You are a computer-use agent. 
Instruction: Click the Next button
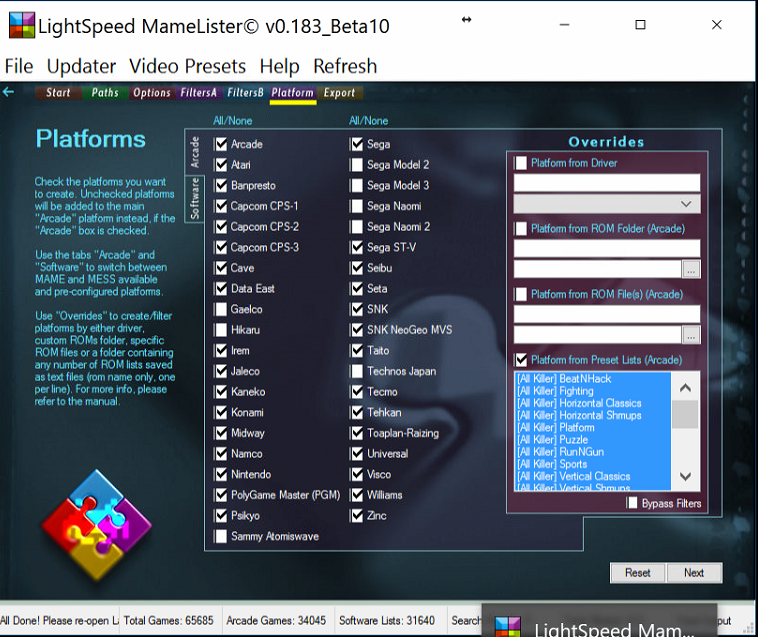coord(694,573)
